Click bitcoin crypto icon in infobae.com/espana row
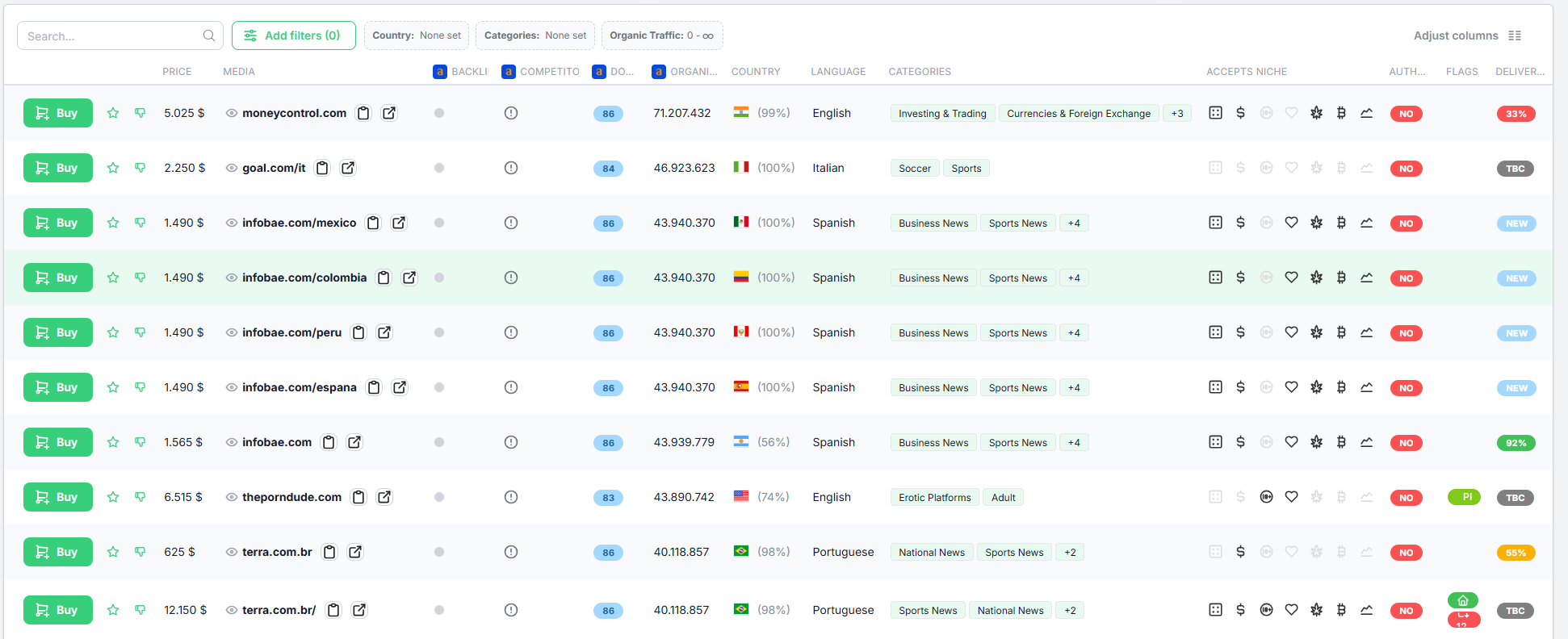The width and height of the screenshot is (1568, 639). click(1341, 387)
